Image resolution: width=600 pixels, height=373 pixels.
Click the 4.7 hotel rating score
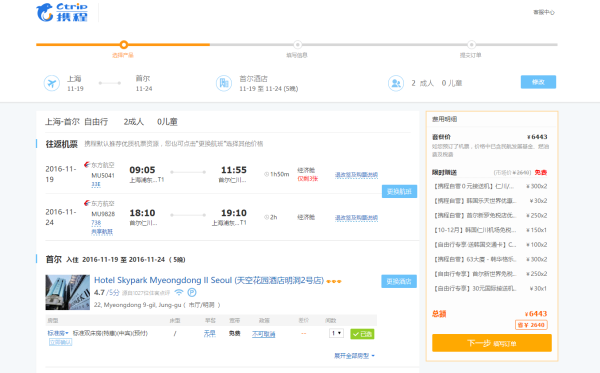coord(99,292)
